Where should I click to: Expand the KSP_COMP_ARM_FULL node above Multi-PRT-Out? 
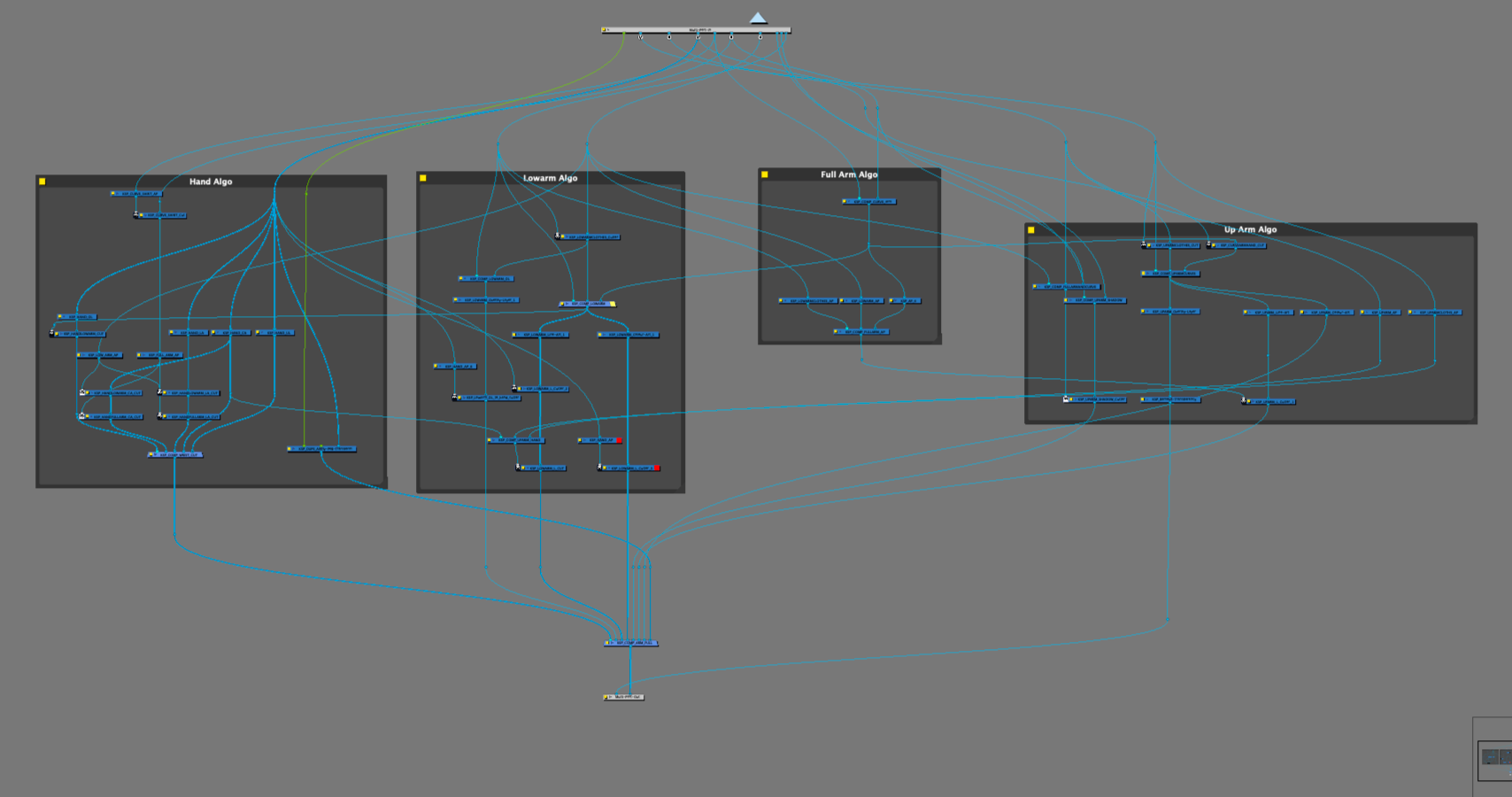tap(613, 644)
